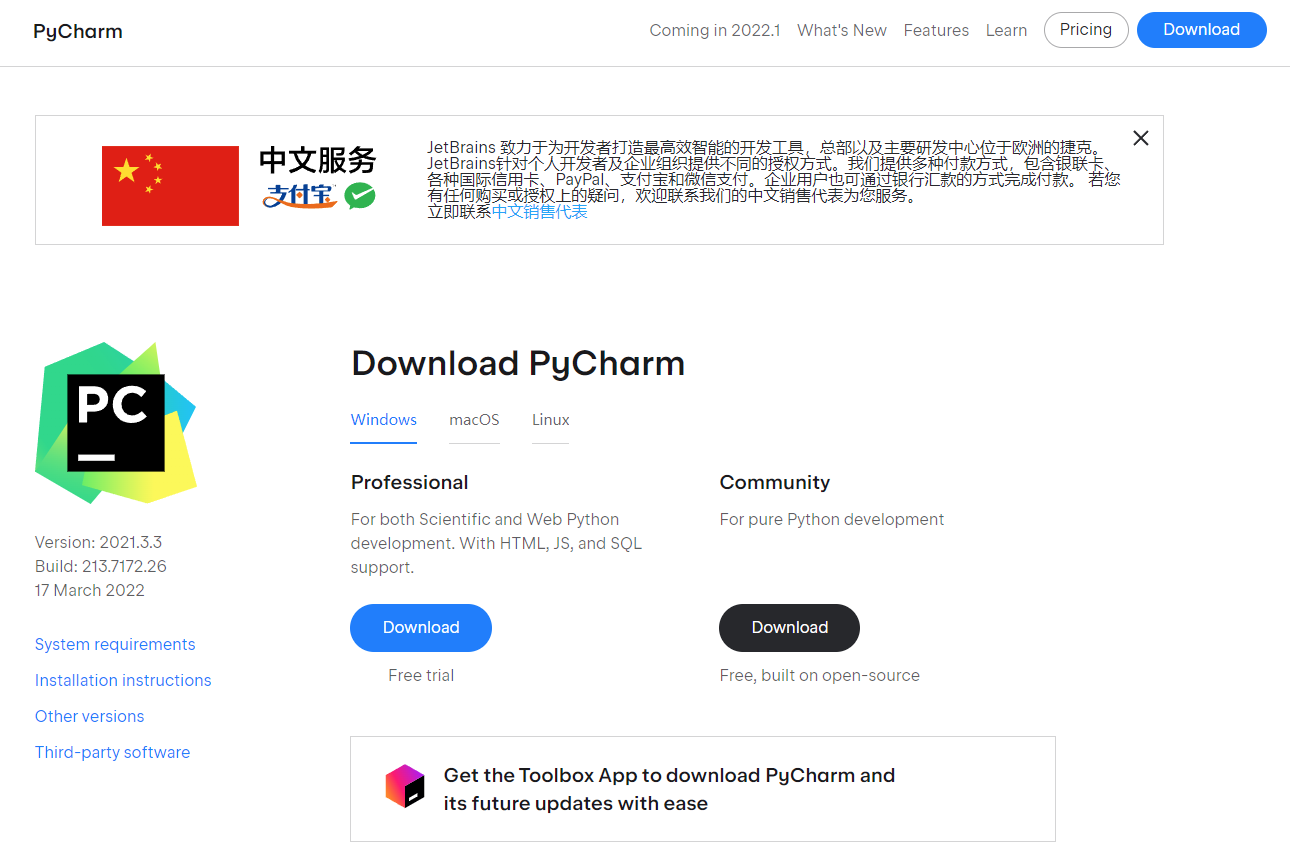Open the Learn navigation link
Image resolution: width=1290 pixels, height=852 pixels.
[x=1006, y=30]
